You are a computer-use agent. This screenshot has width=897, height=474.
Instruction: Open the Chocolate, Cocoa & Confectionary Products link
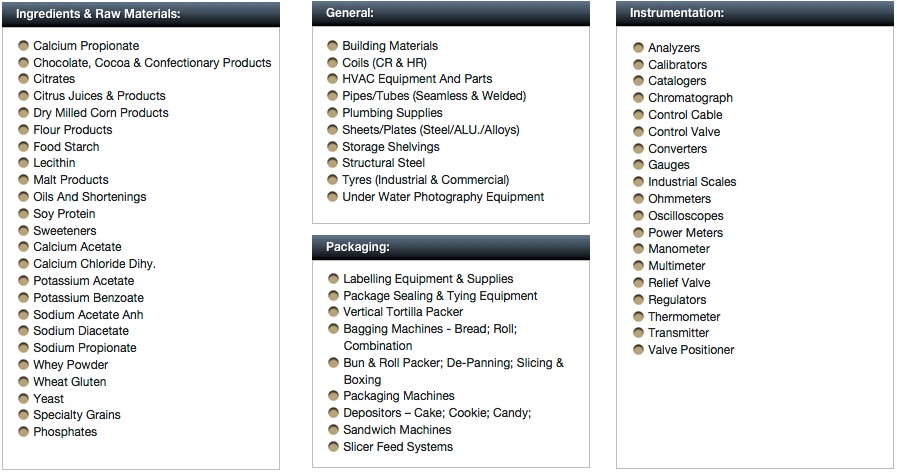[x=152, y=62]
